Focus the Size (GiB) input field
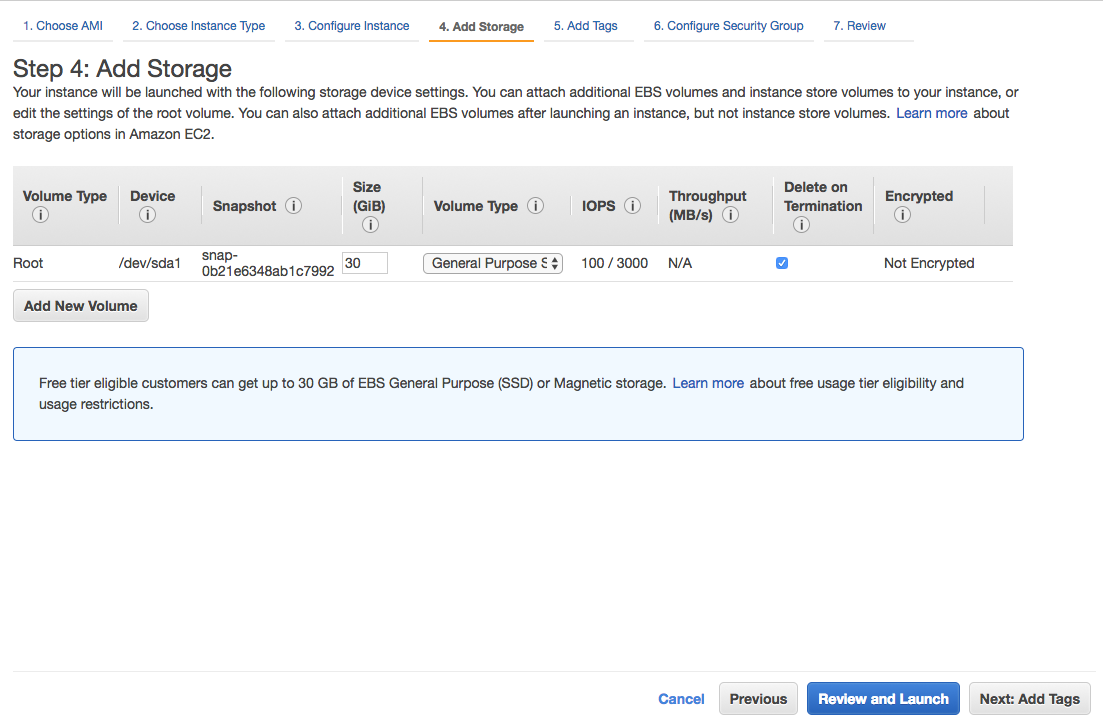 point(364,263)
